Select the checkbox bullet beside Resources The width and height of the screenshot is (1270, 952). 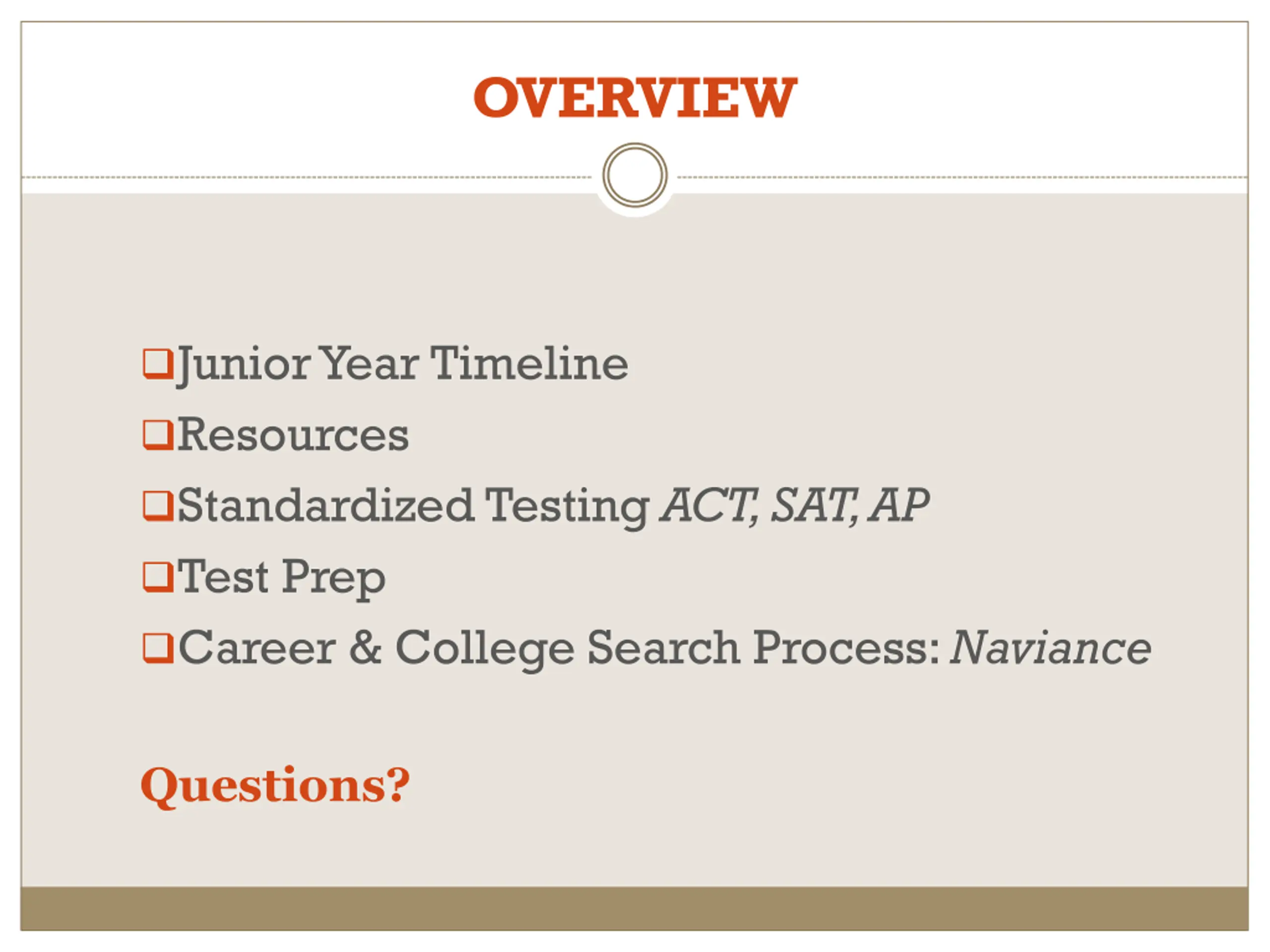pyautogui.click(x=158, y=435)
